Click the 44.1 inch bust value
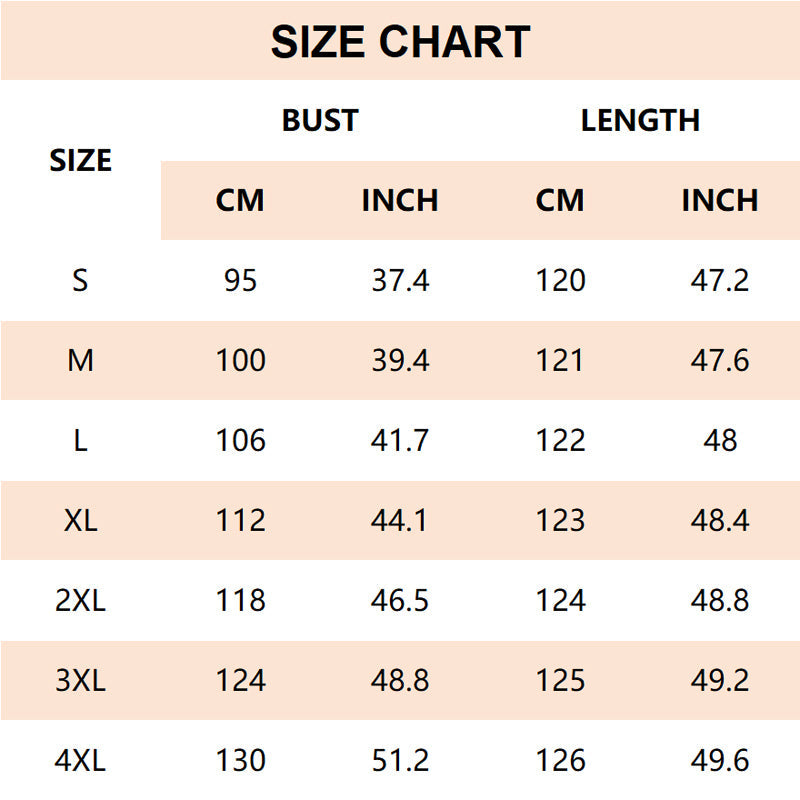The image size is (800, 800). click(399, 520)
